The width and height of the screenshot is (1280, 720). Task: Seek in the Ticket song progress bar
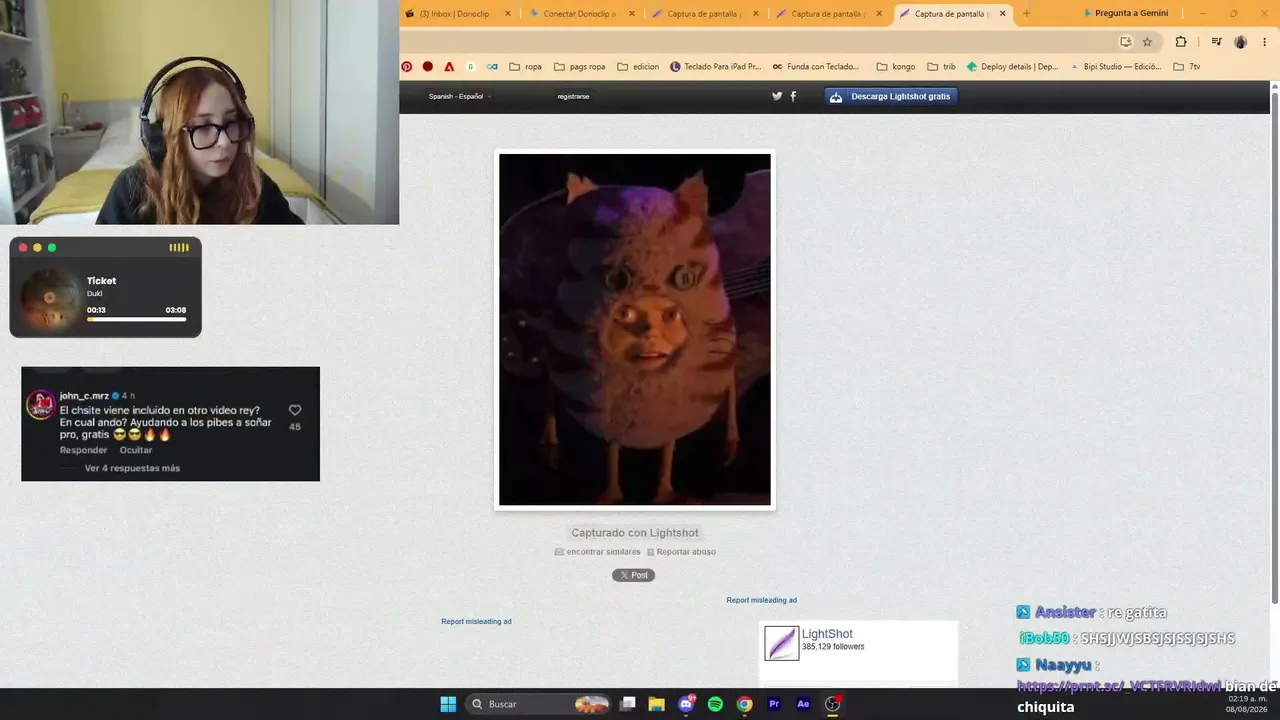(136, 320)
